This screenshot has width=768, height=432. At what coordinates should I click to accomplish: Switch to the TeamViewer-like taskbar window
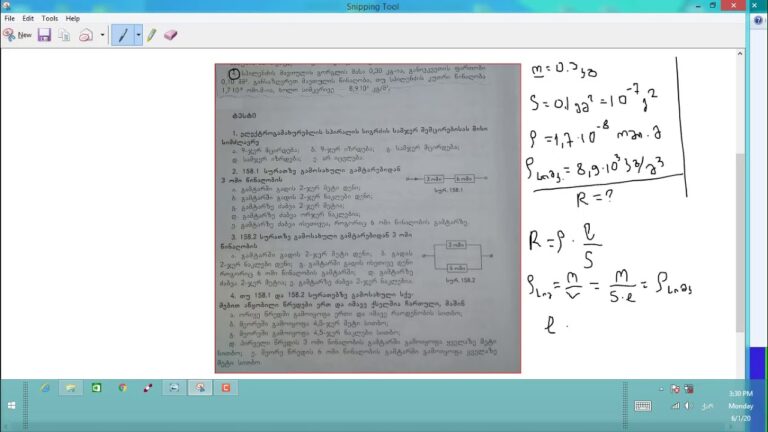point(174,388)
